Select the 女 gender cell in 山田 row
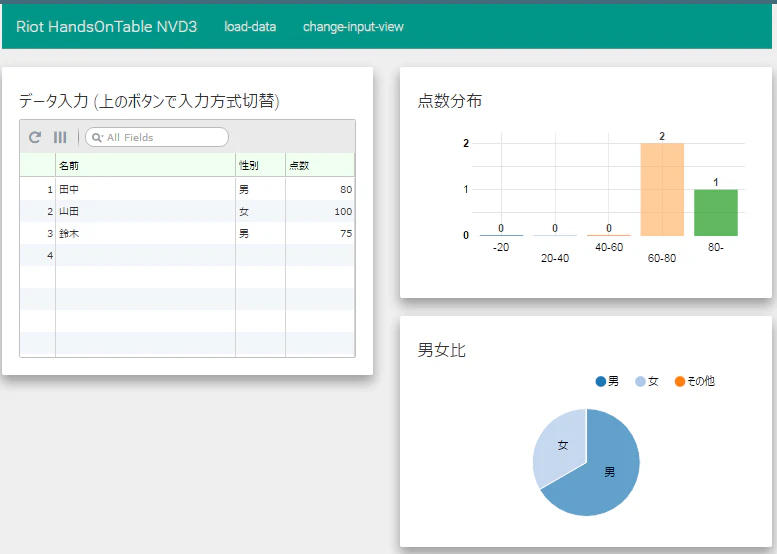This screenshot has width=777, height=554. (x=261, y=212)
